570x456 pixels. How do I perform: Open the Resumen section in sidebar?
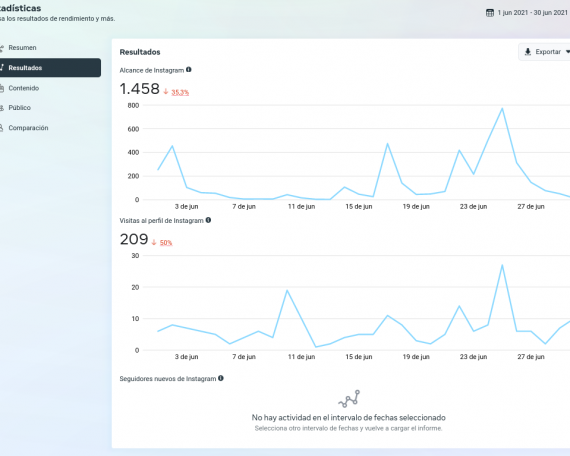pos(22,48)
